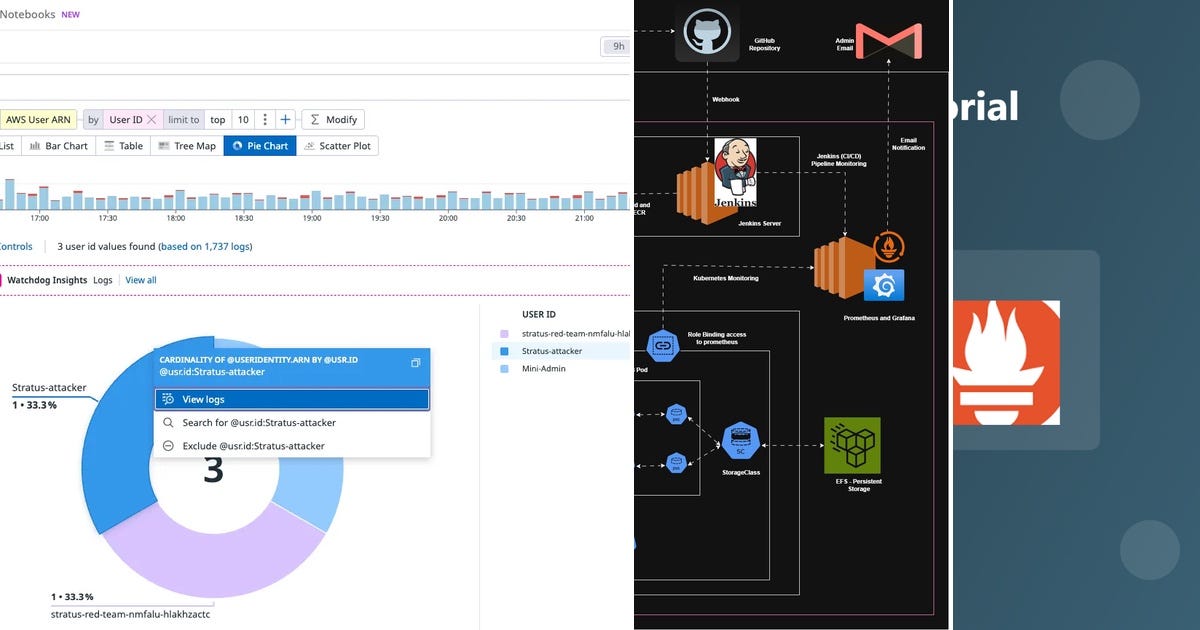1200x630 pixels.
Task: Click the copy icon in the cardinality popup
Action: coord(416,363)
